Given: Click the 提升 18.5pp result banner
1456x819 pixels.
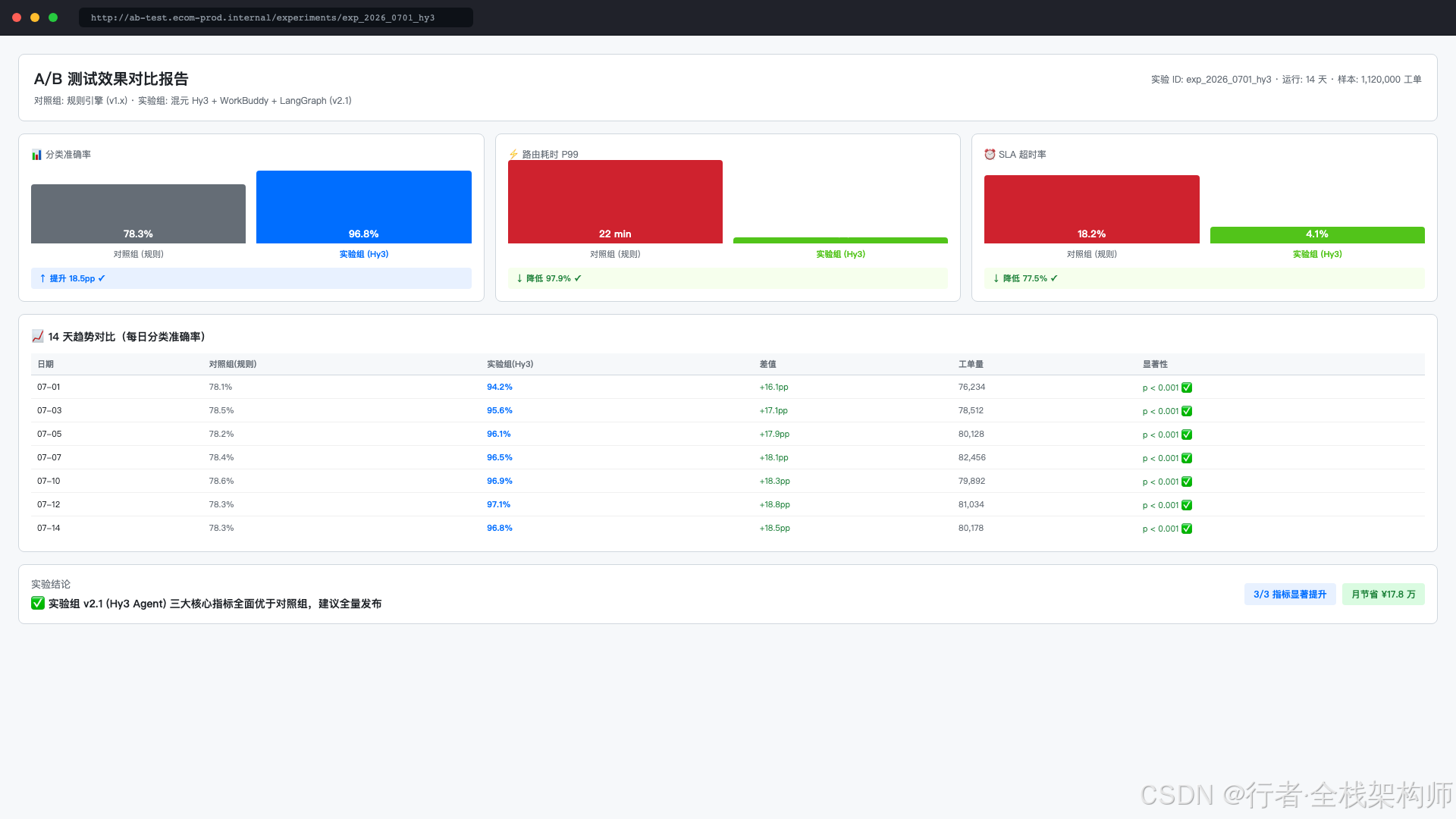Looking at the screenshot, I should [251, 278].
